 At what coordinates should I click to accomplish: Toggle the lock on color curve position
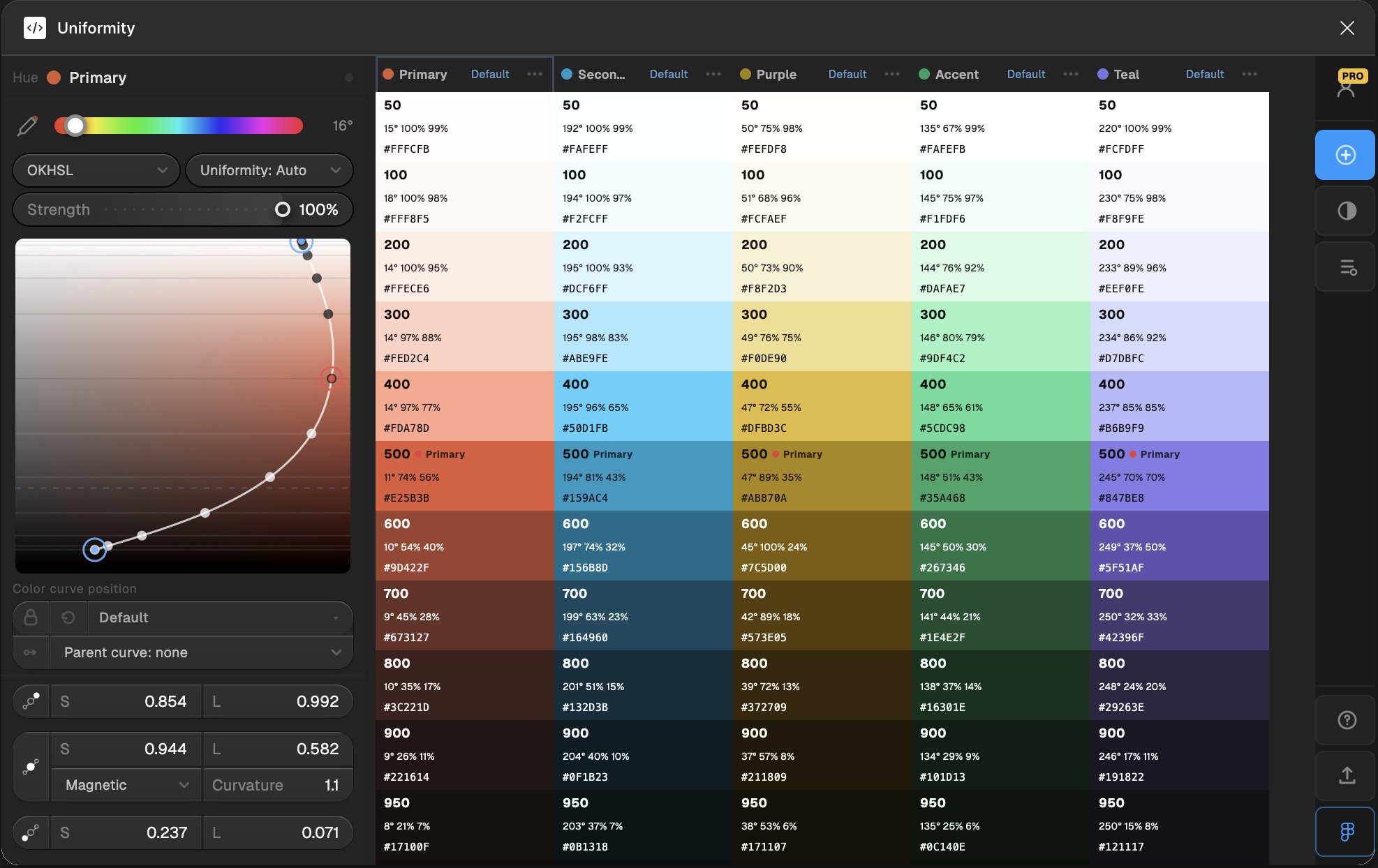pyautogui.click(x=31, y=618)
